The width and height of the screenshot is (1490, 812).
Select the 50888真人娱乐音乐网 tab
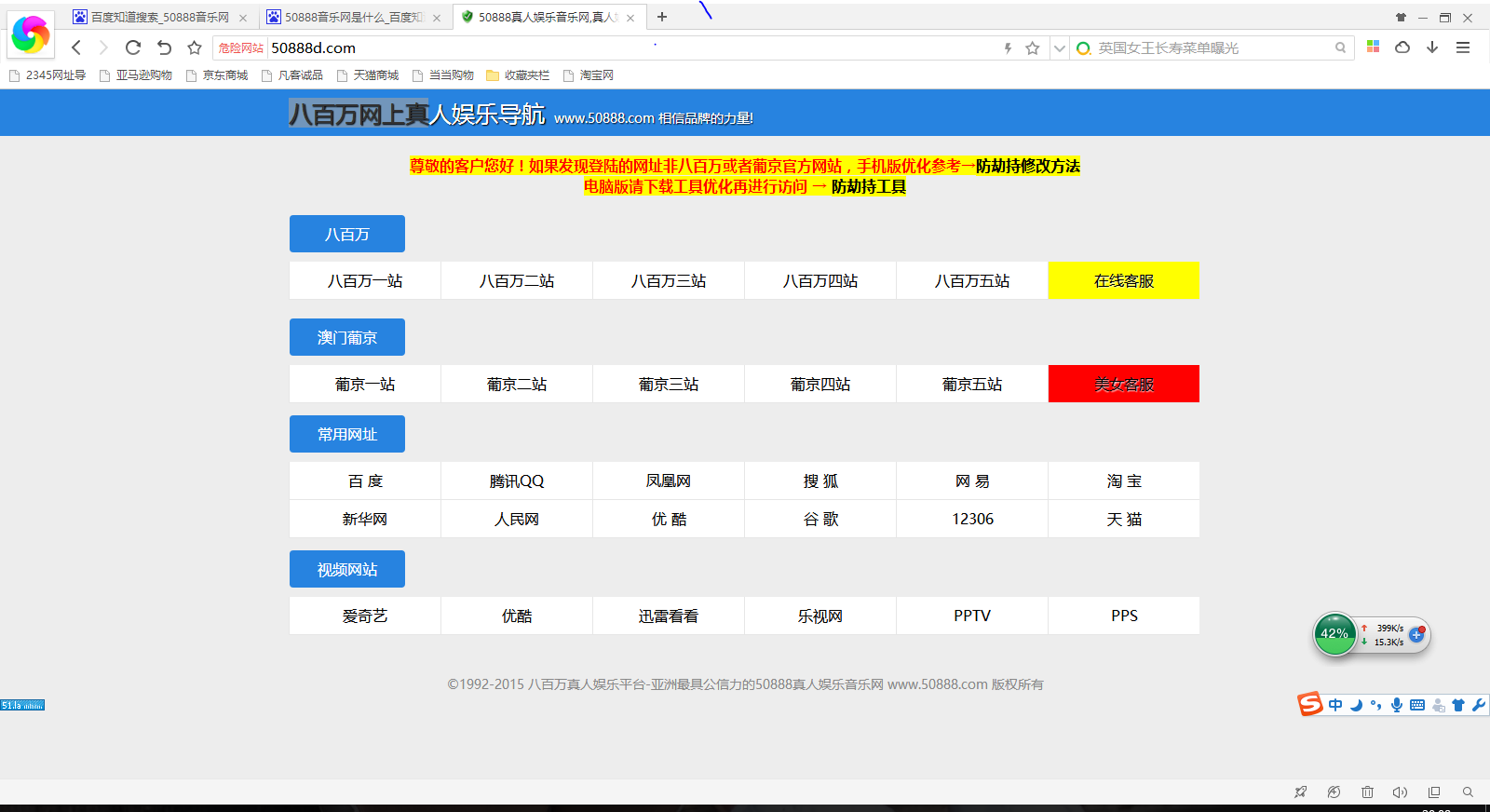pyautogui.click(x=548, y=18)
